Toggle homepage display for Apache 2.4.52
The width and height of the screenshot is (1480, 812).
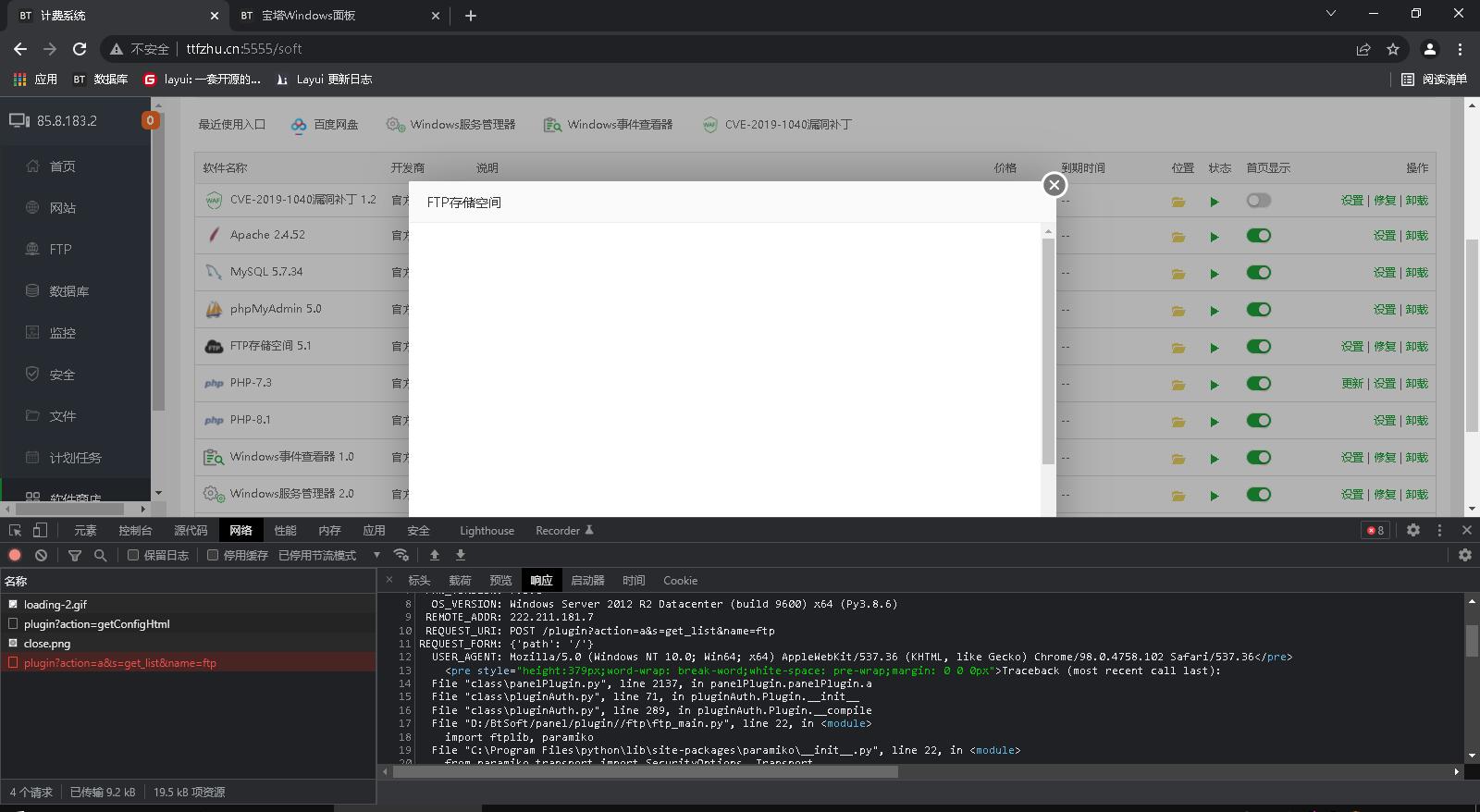tap(1258, 235)
